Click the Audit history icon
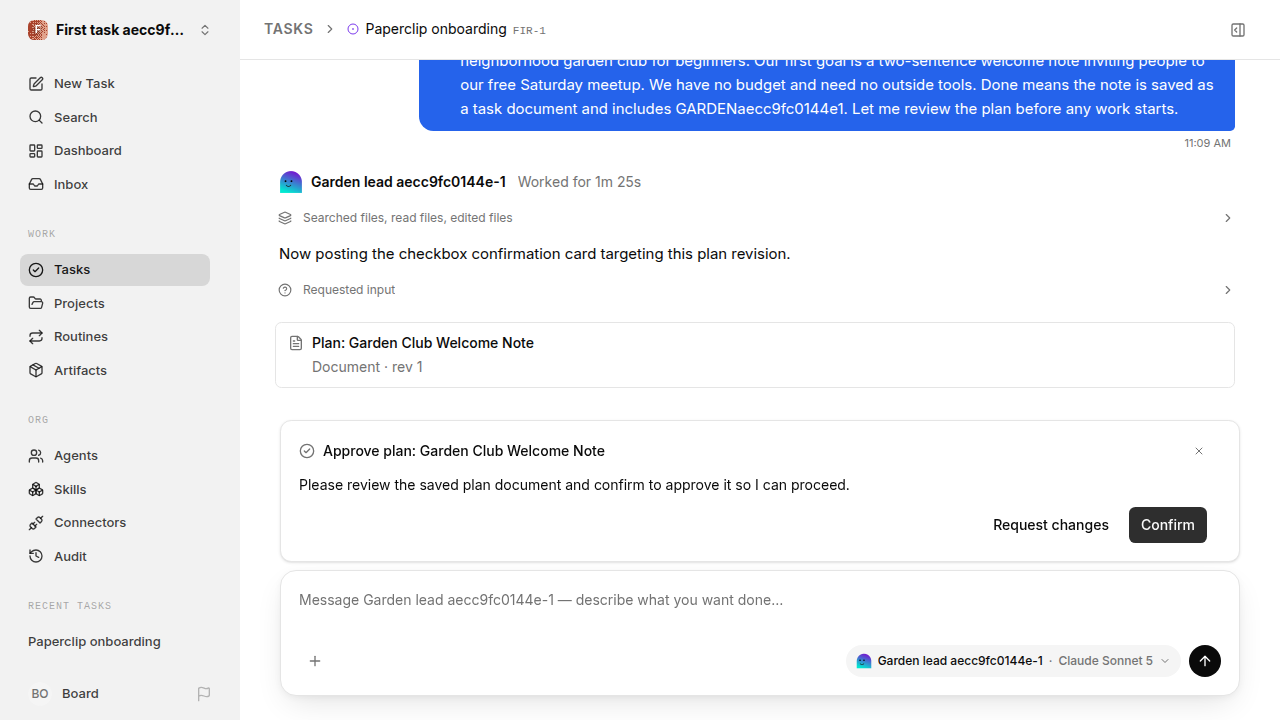Image resolution: width=1280 pixels, height=720 pixels. (x=36, y=556)
